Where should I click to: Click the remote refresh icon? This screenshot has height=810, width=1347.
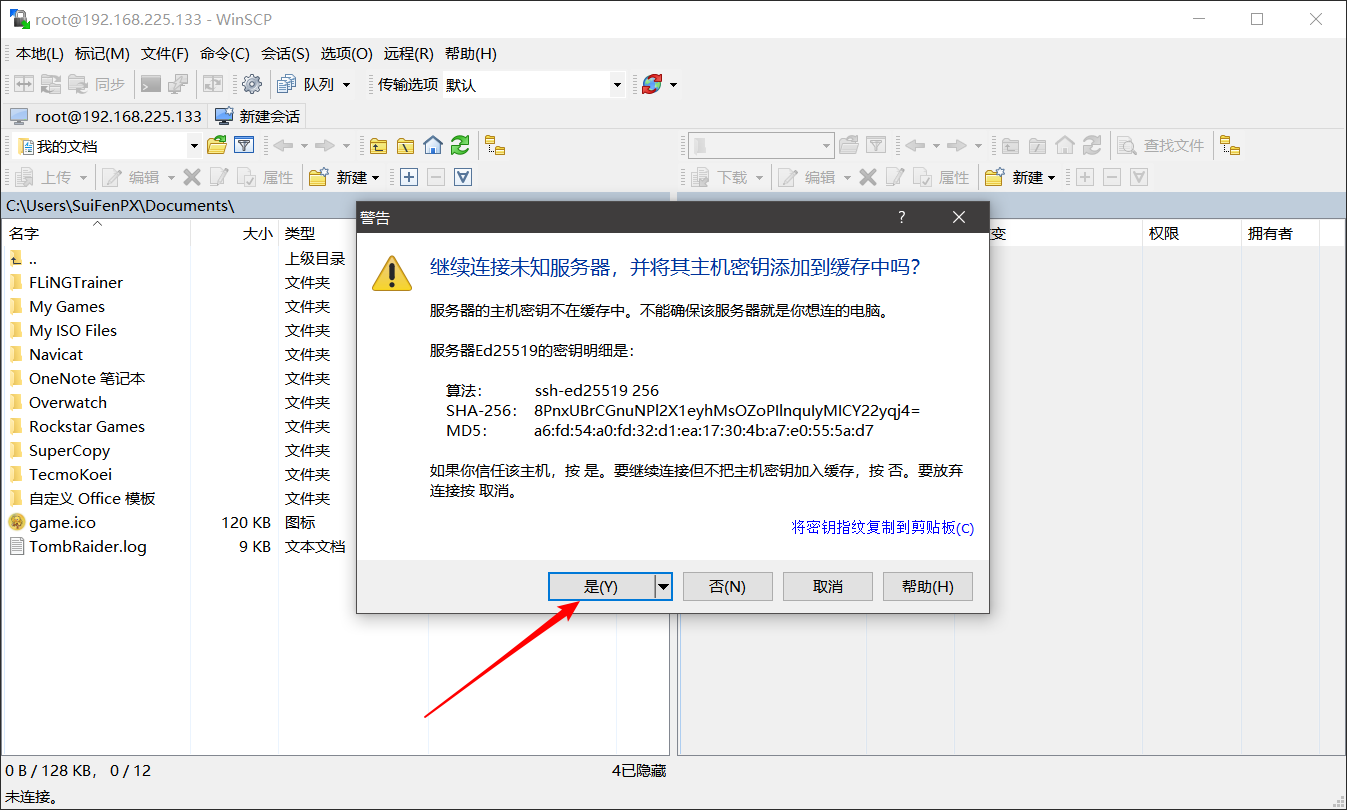1092,146
